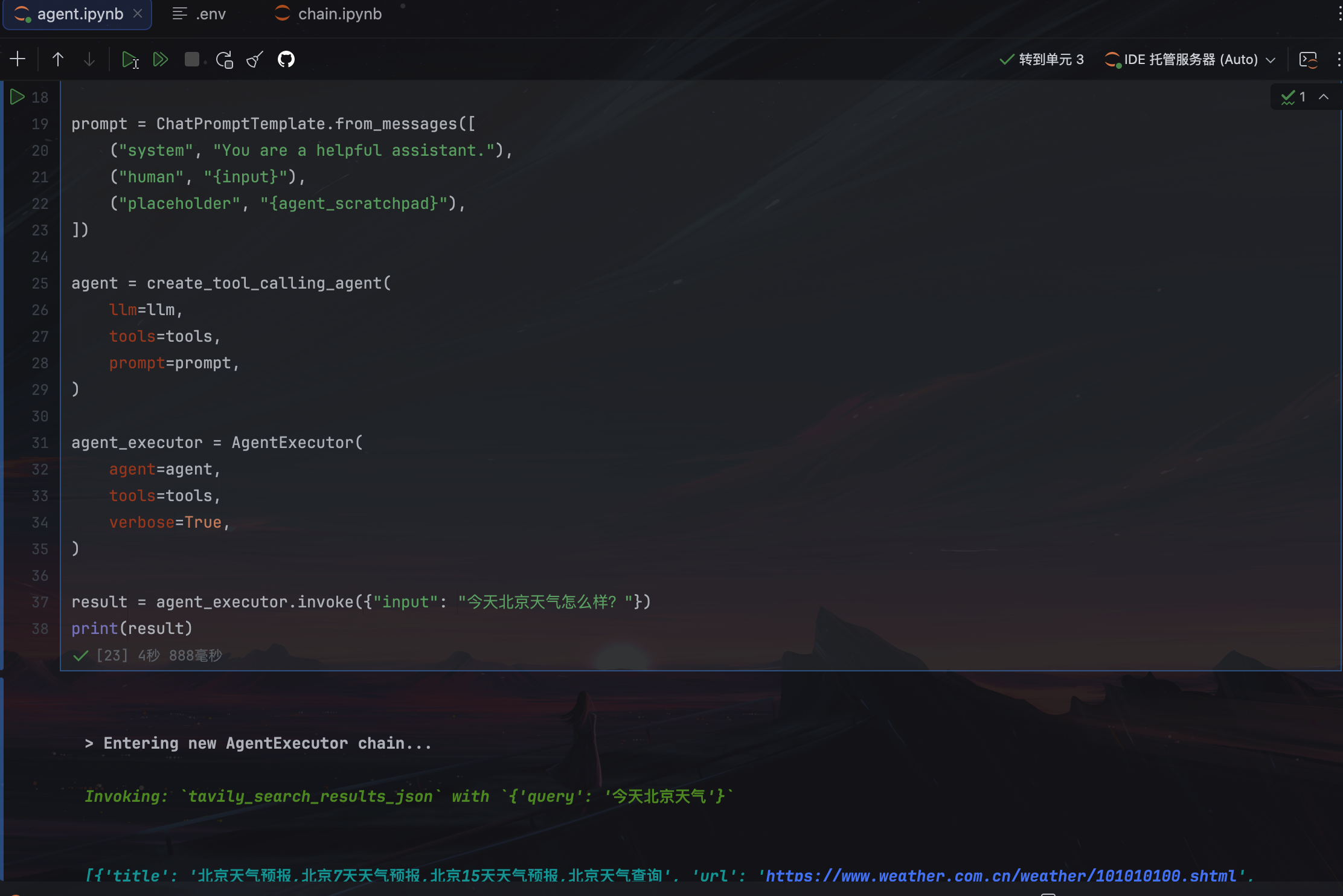
Task: Move cell up with arrow
Action: (58, 59)
